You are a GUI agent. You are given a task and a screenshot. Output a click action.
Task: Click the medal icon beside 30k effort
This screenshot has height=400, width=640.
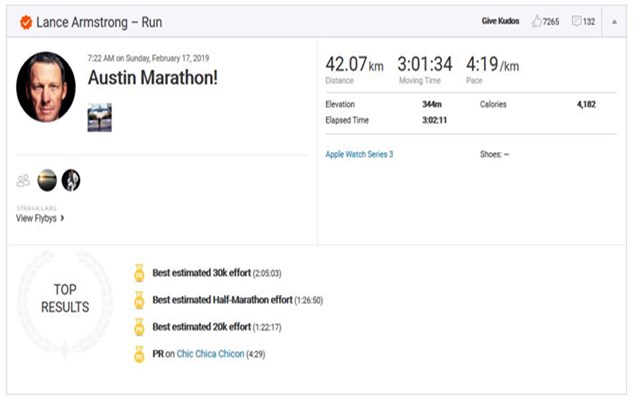[139, 273]
